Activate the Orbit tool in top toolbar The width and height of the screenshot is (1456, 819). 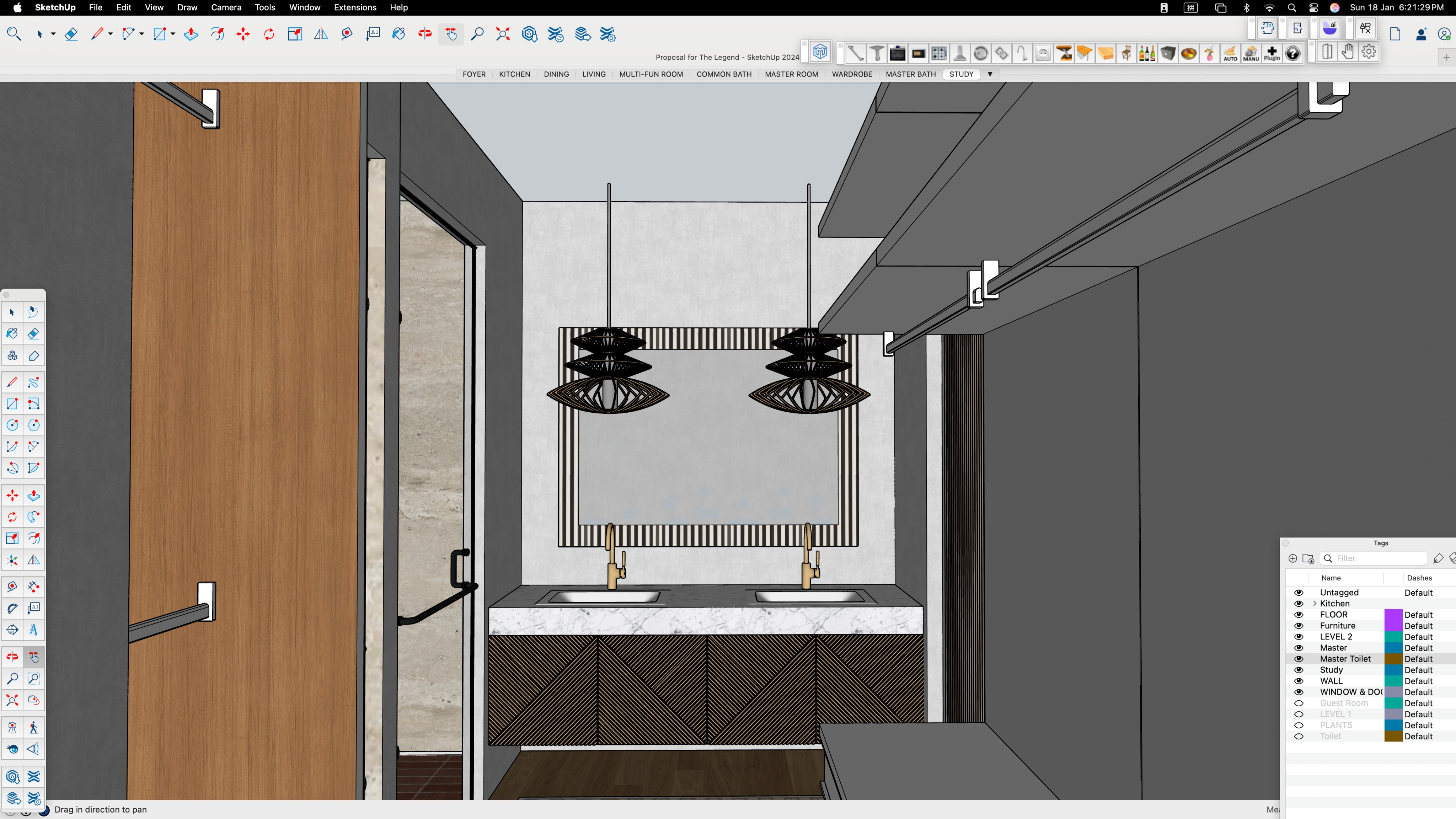pos(425,34)
